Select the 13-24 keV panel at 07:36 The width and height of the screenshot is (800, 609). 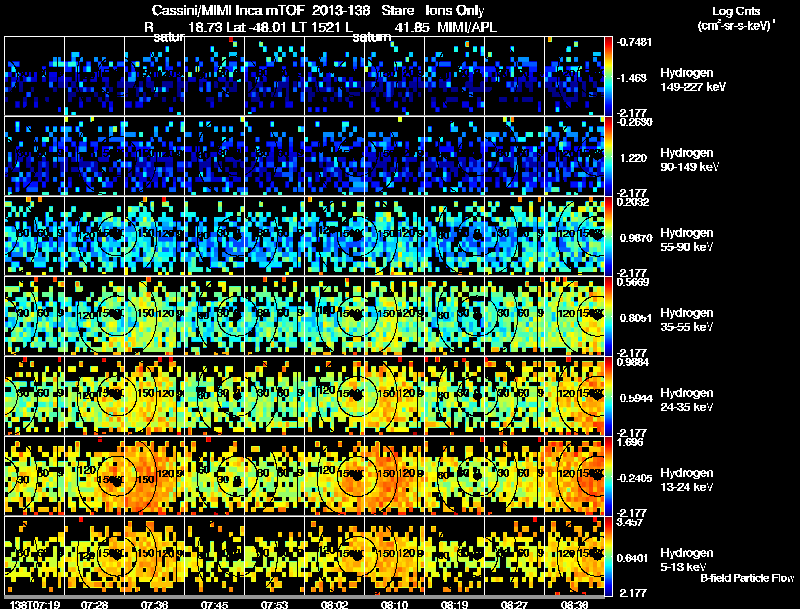tap(155, 476)
